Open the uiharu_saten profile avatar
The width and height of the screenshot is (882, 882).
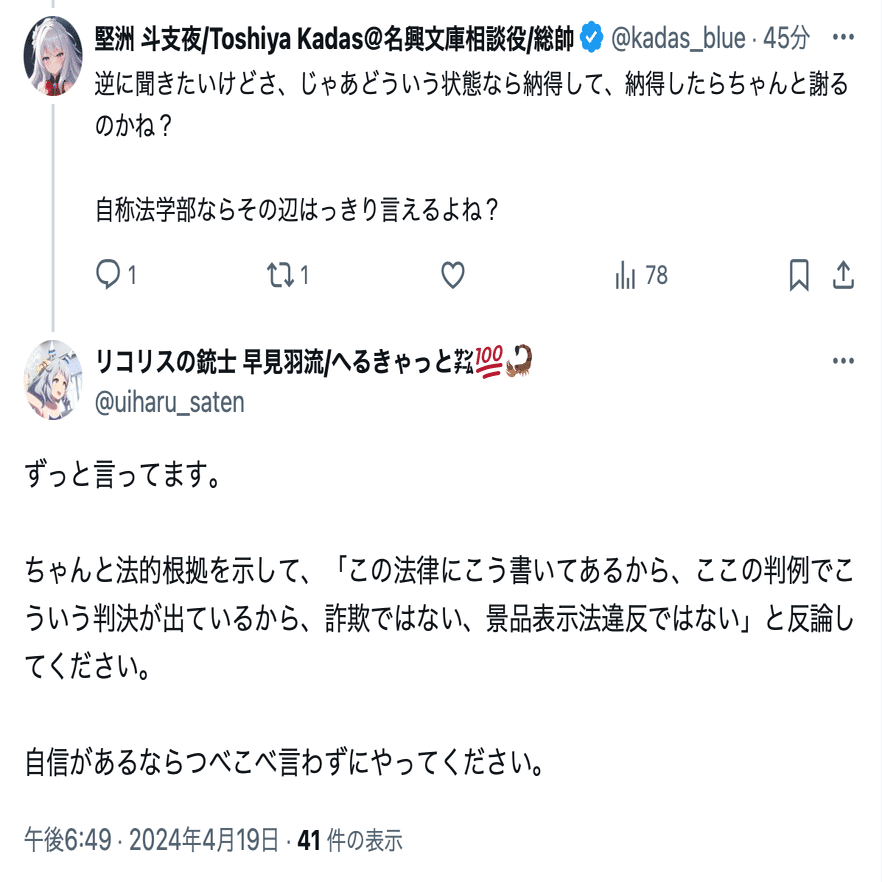[53, 379]
